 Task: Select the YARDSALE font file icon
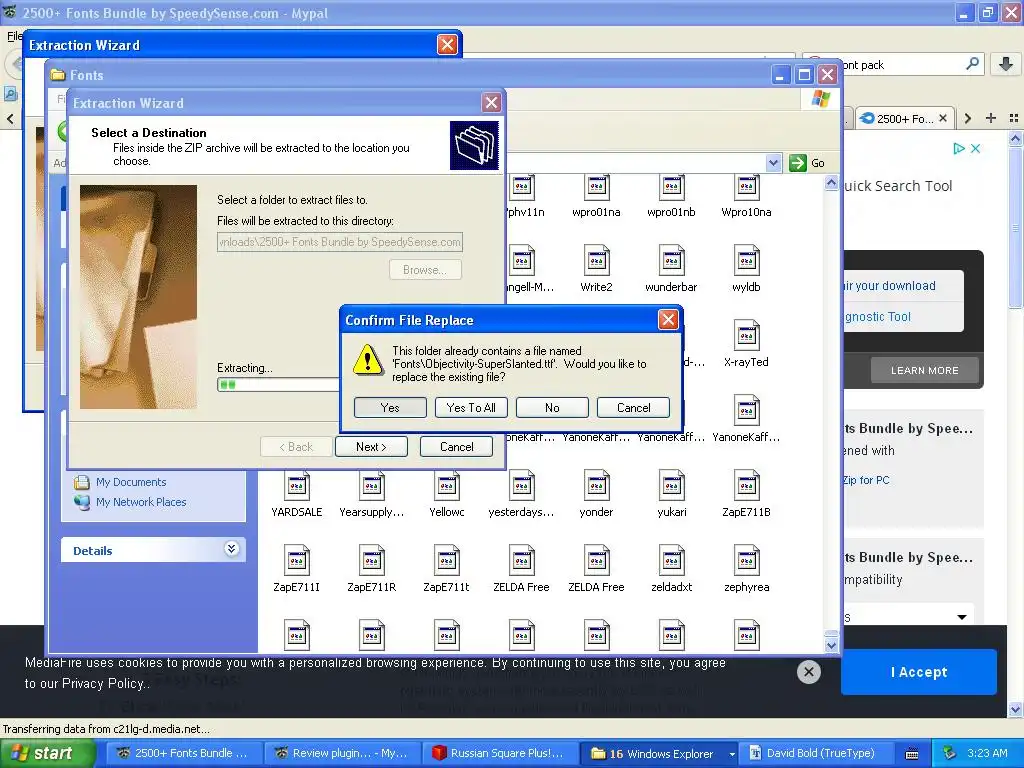tap(296, 485)
